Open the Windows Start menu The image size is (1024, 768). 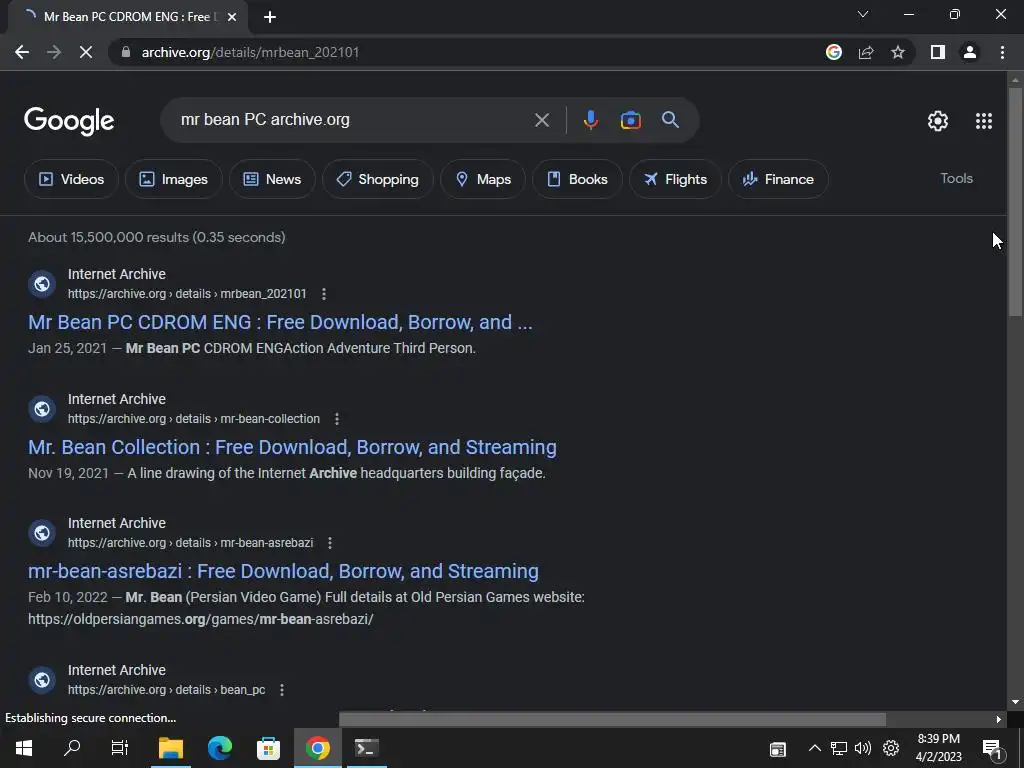[x=24, y=748]
